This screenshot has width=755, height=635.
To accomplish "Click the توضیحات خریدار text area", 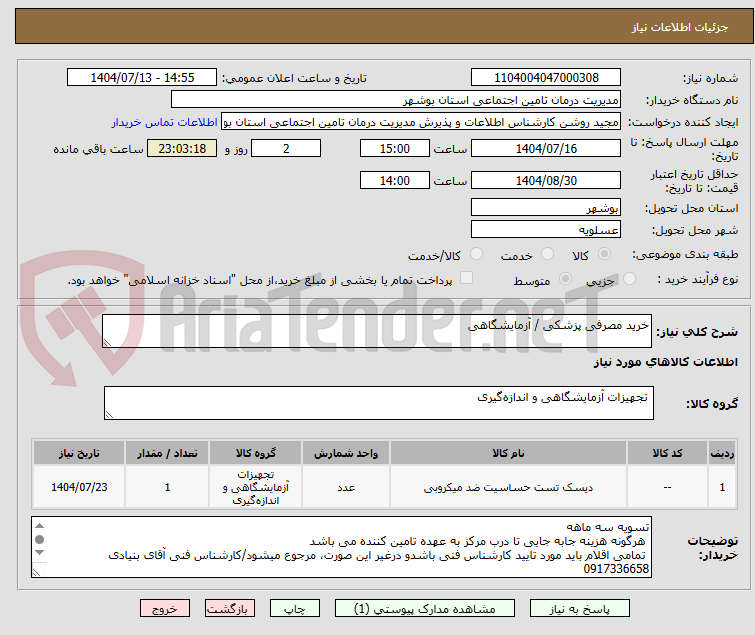I will click(x=341, y=547).
